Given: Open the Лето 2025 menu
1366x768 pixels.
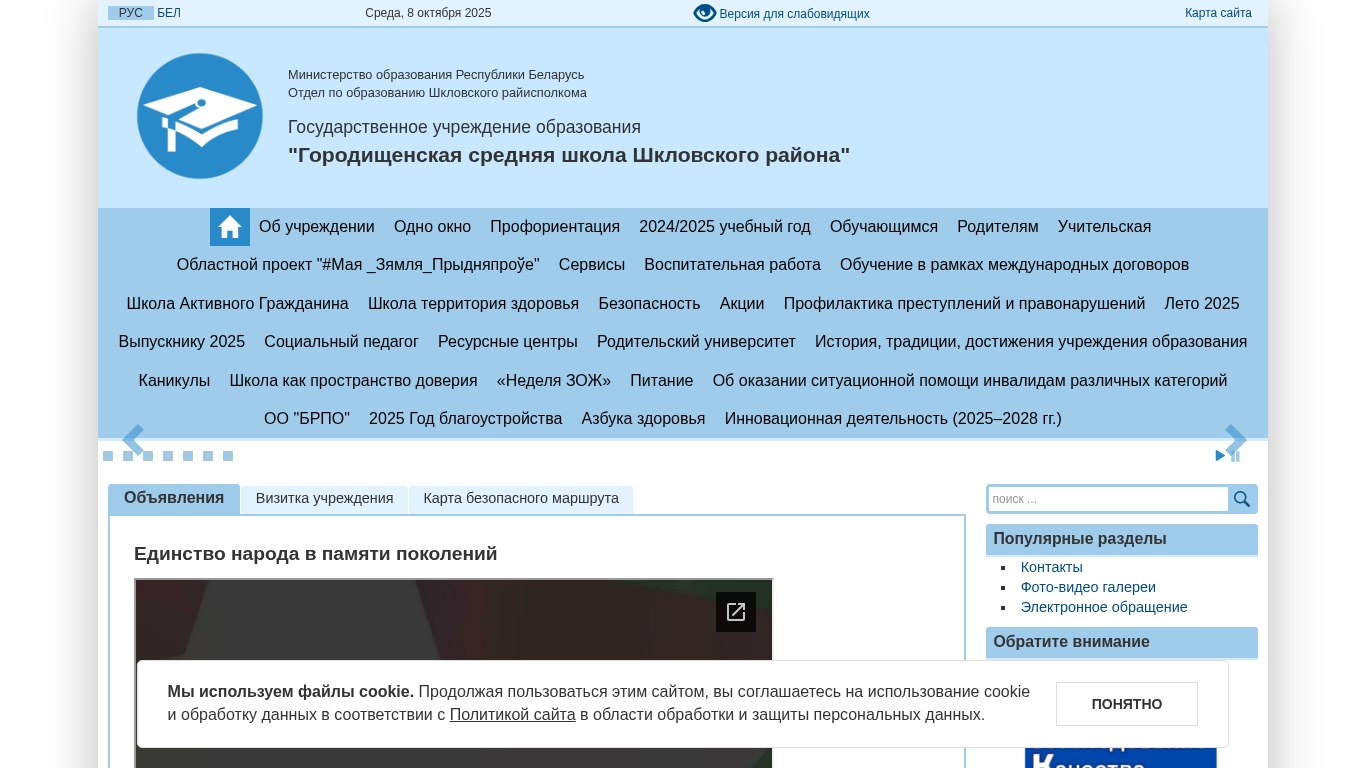Looking at the screenshot, I should (x=1202, y=304).
